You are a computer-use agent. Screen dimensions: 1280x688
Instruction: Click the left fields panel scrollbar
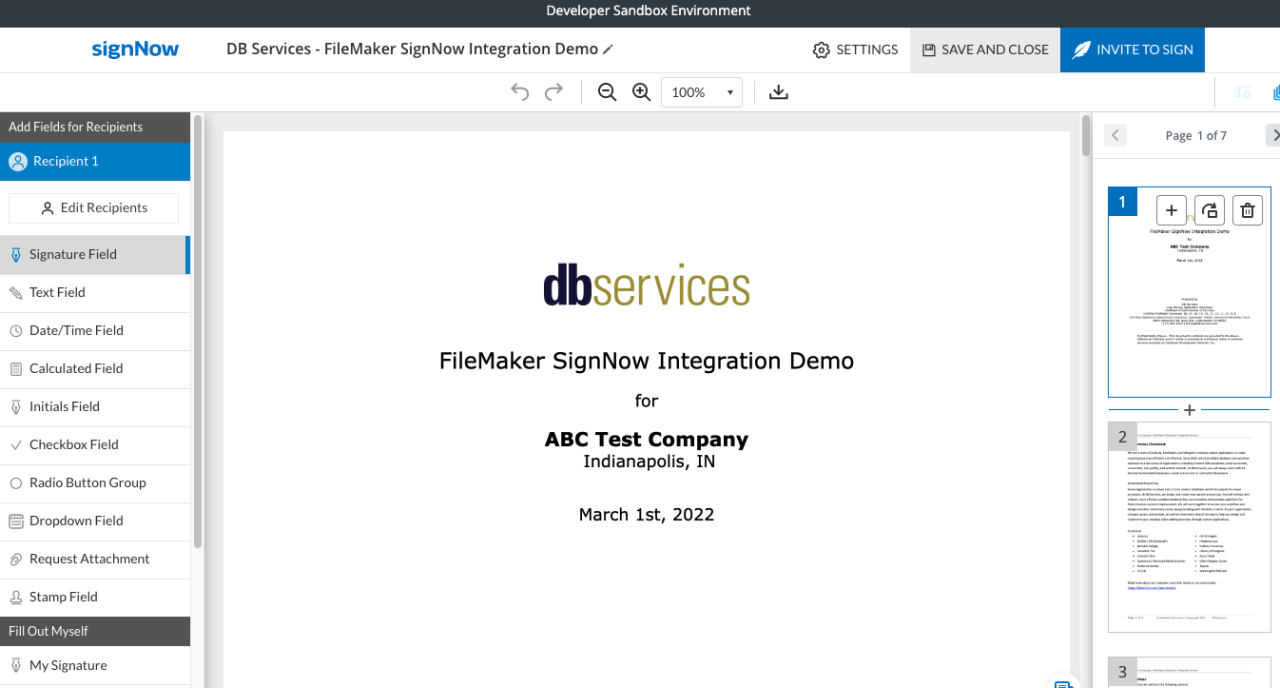click(198, 330)
